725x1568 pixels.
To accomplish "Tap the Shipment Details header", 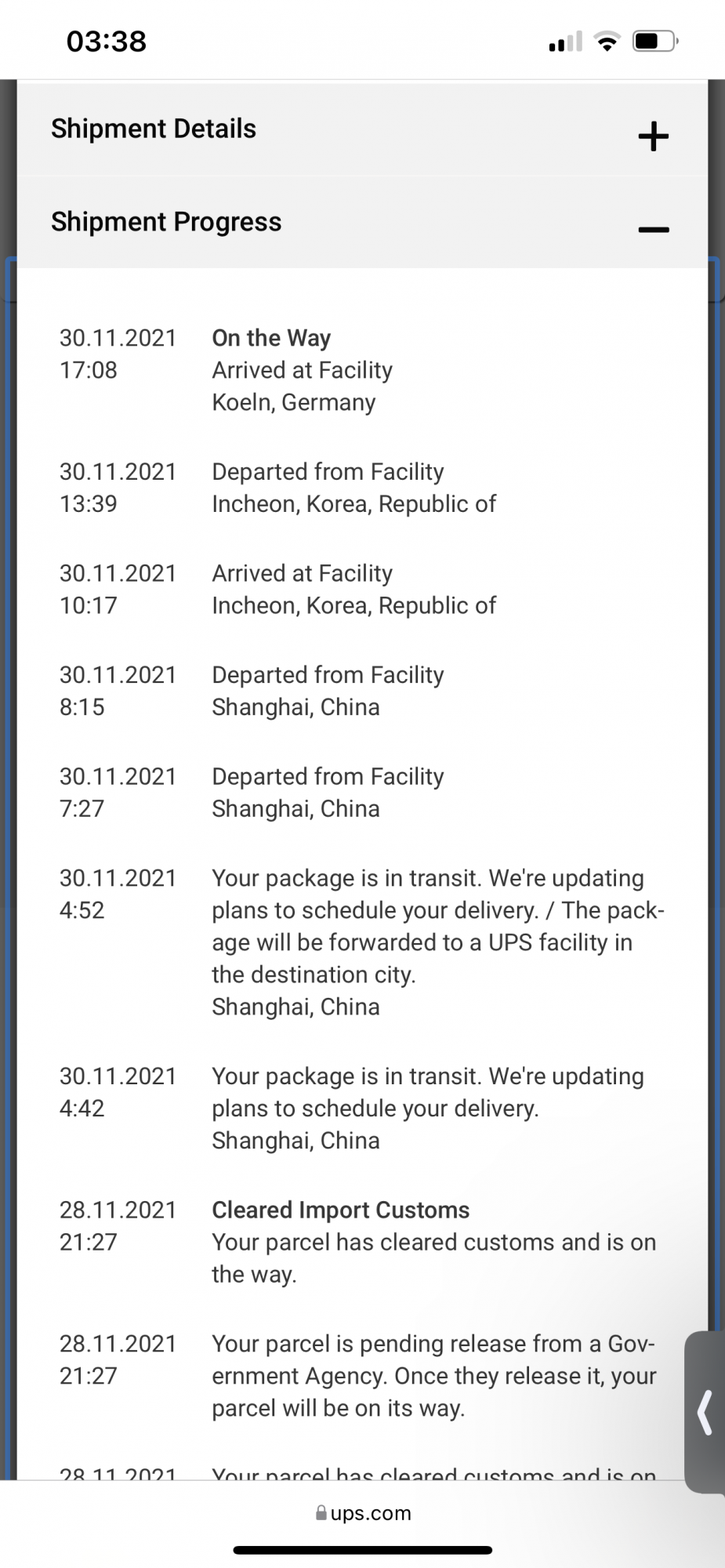I will 362,129.
